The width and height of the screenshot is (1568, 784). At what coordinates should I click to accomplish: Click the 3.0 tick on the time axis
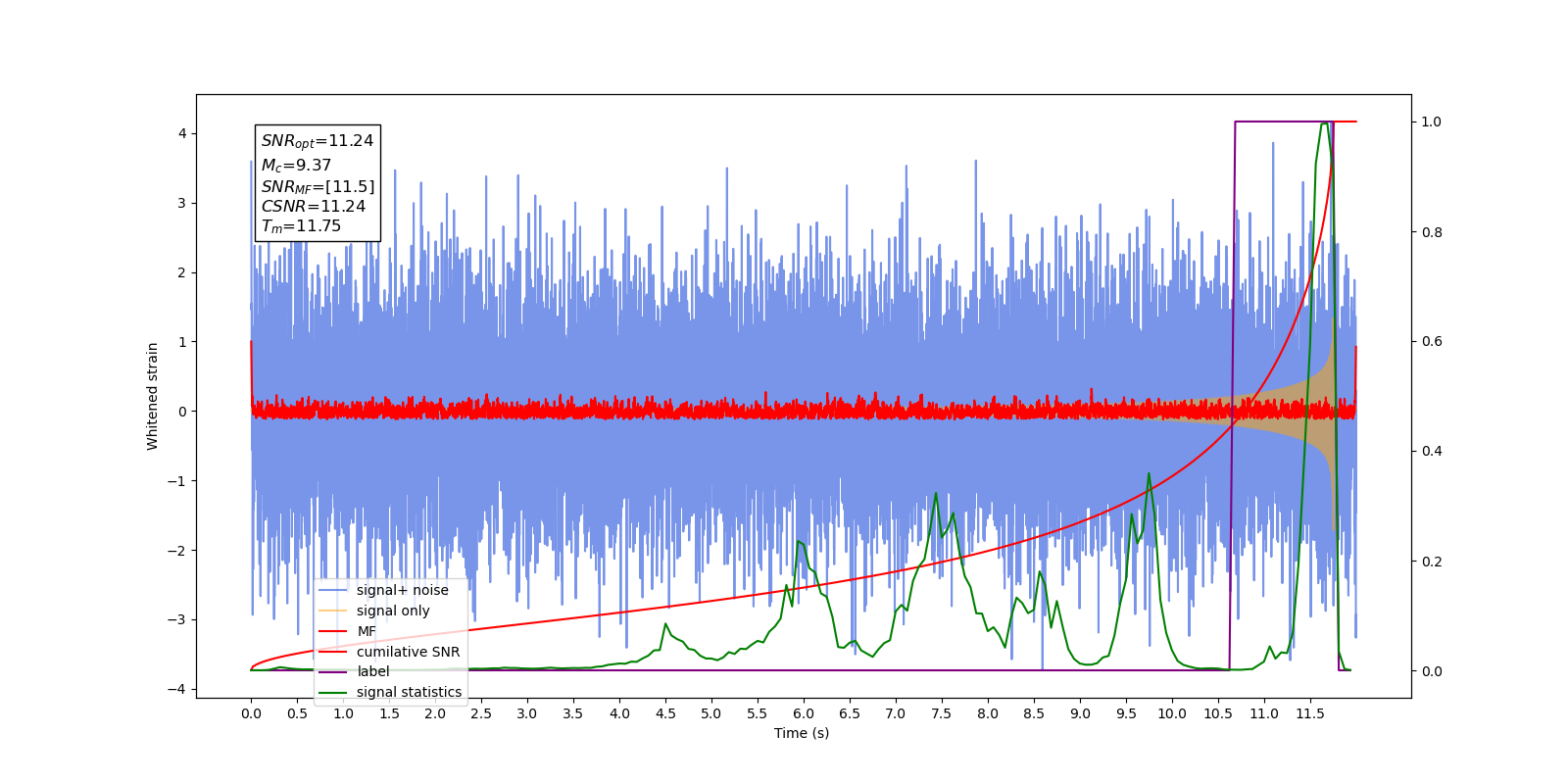click(527, 713)
